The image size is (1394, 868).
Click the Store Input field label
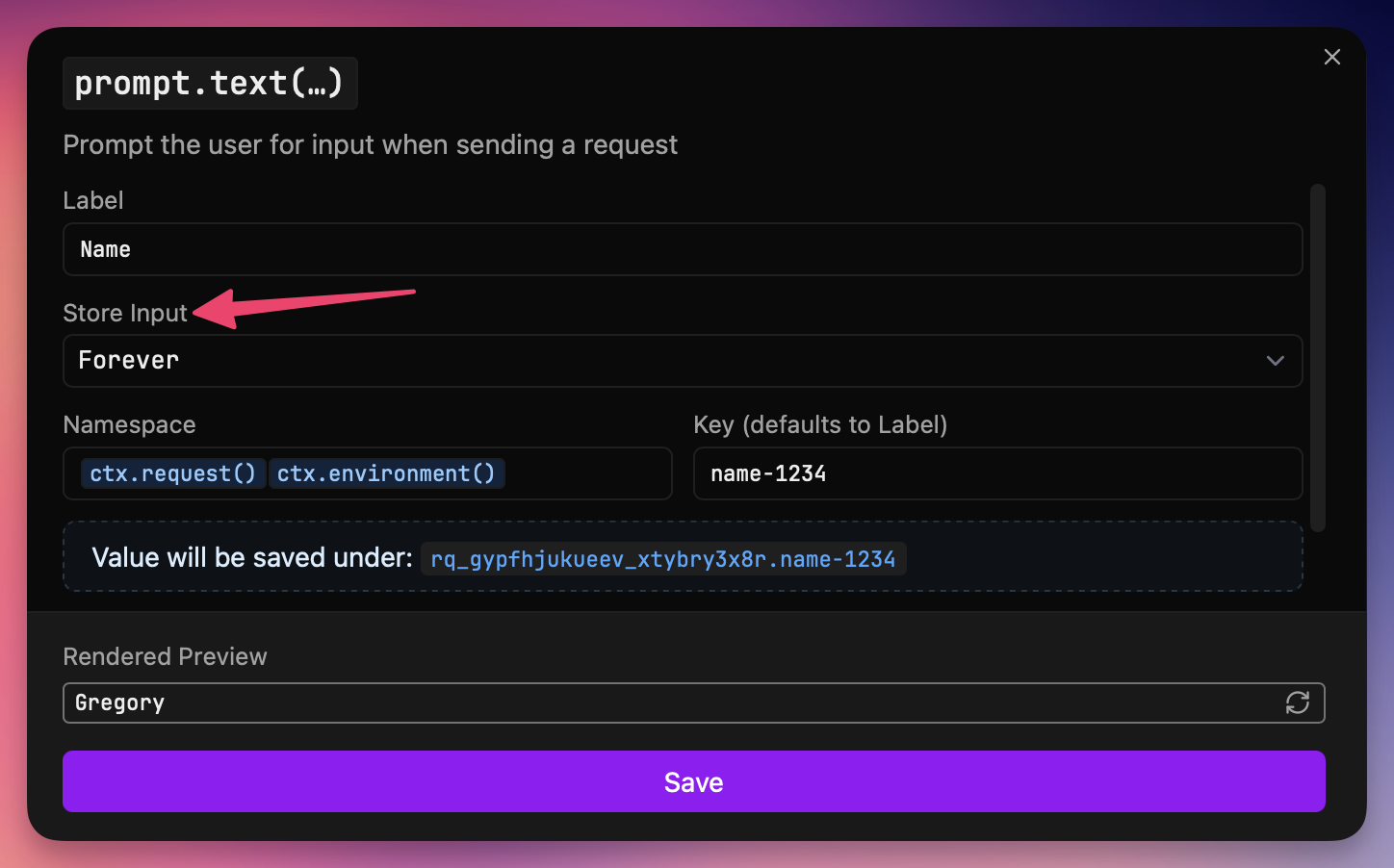coord(125,313)
